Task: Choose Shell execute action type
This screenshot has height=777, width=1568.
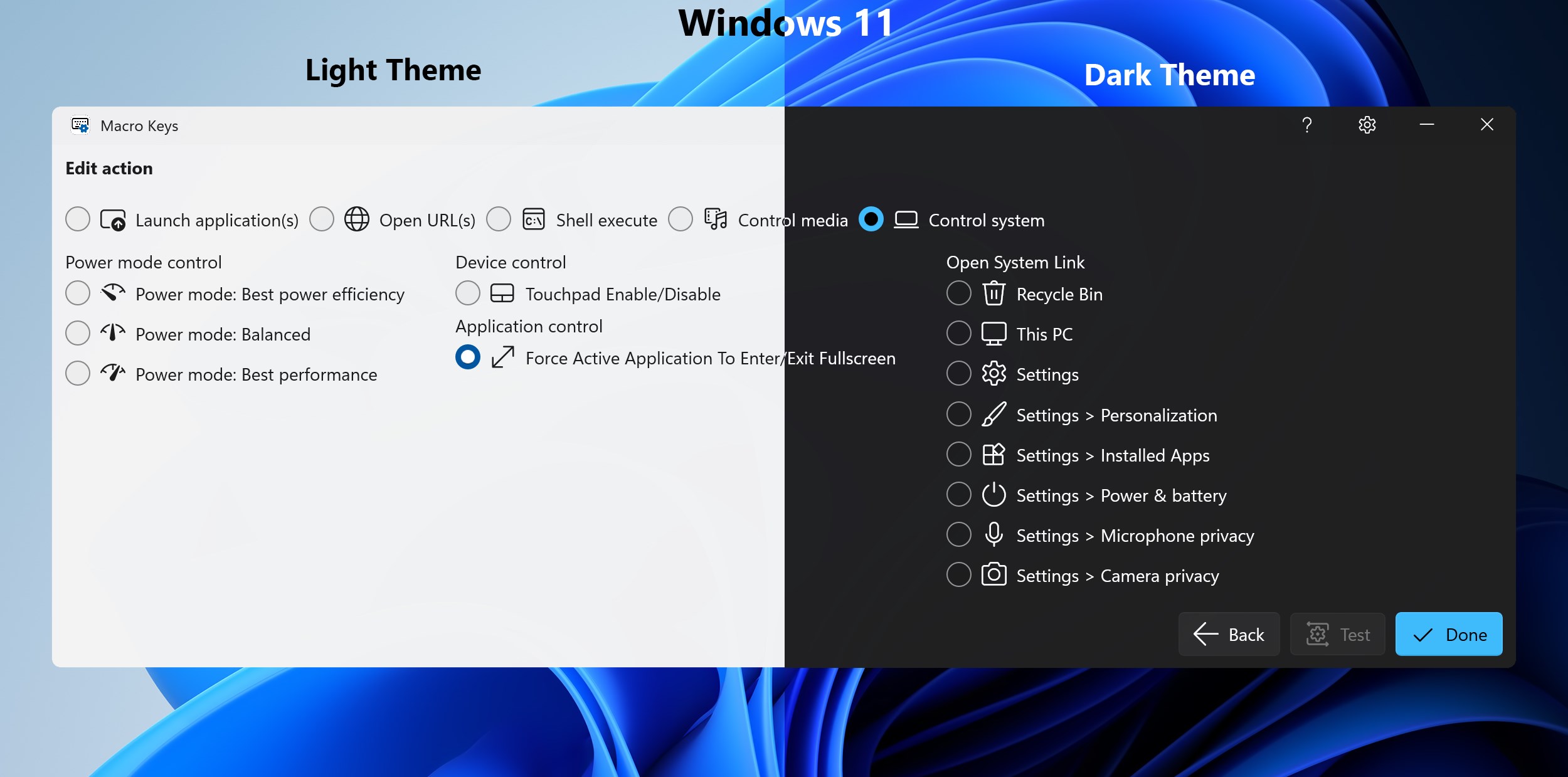Action: click(x=499, y=219)
